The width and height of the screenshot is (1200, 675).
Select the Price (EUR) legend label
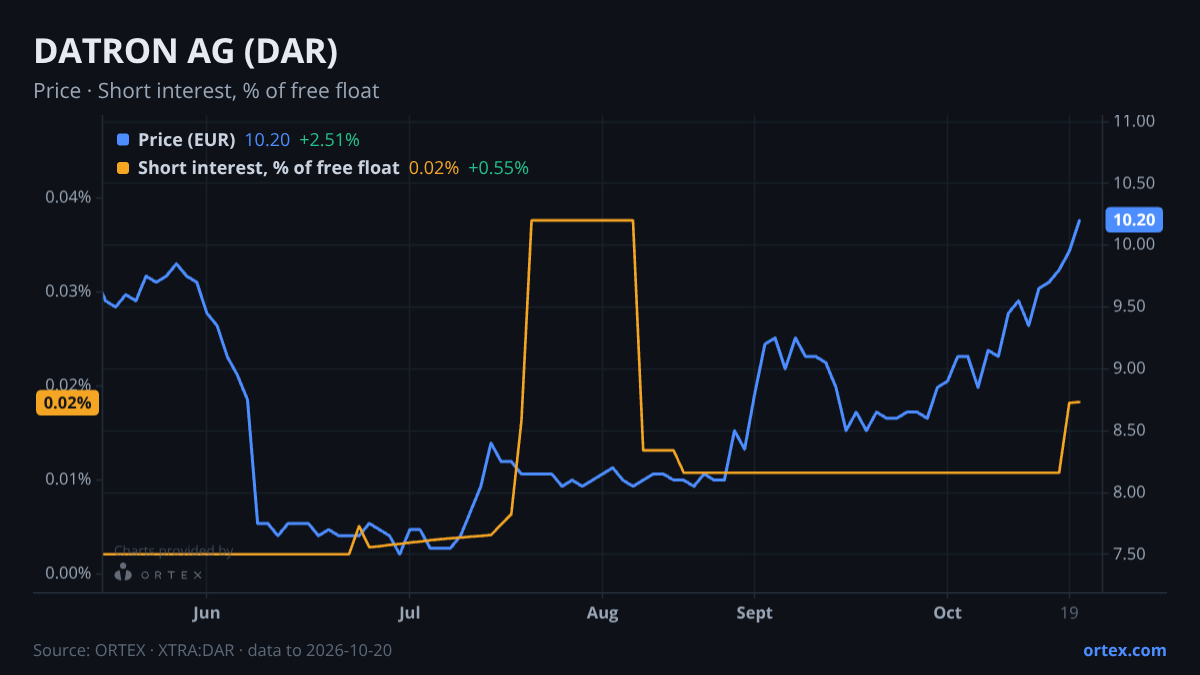point(187,139)
